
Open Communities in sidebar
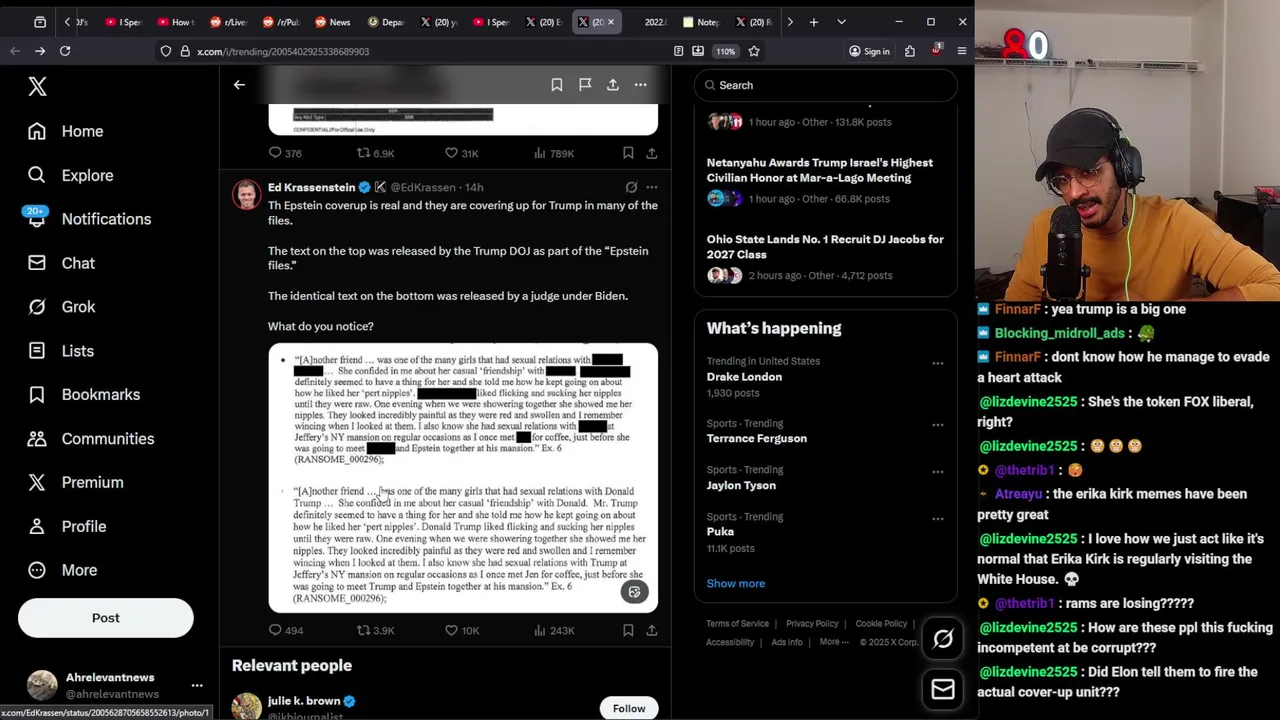91,438
